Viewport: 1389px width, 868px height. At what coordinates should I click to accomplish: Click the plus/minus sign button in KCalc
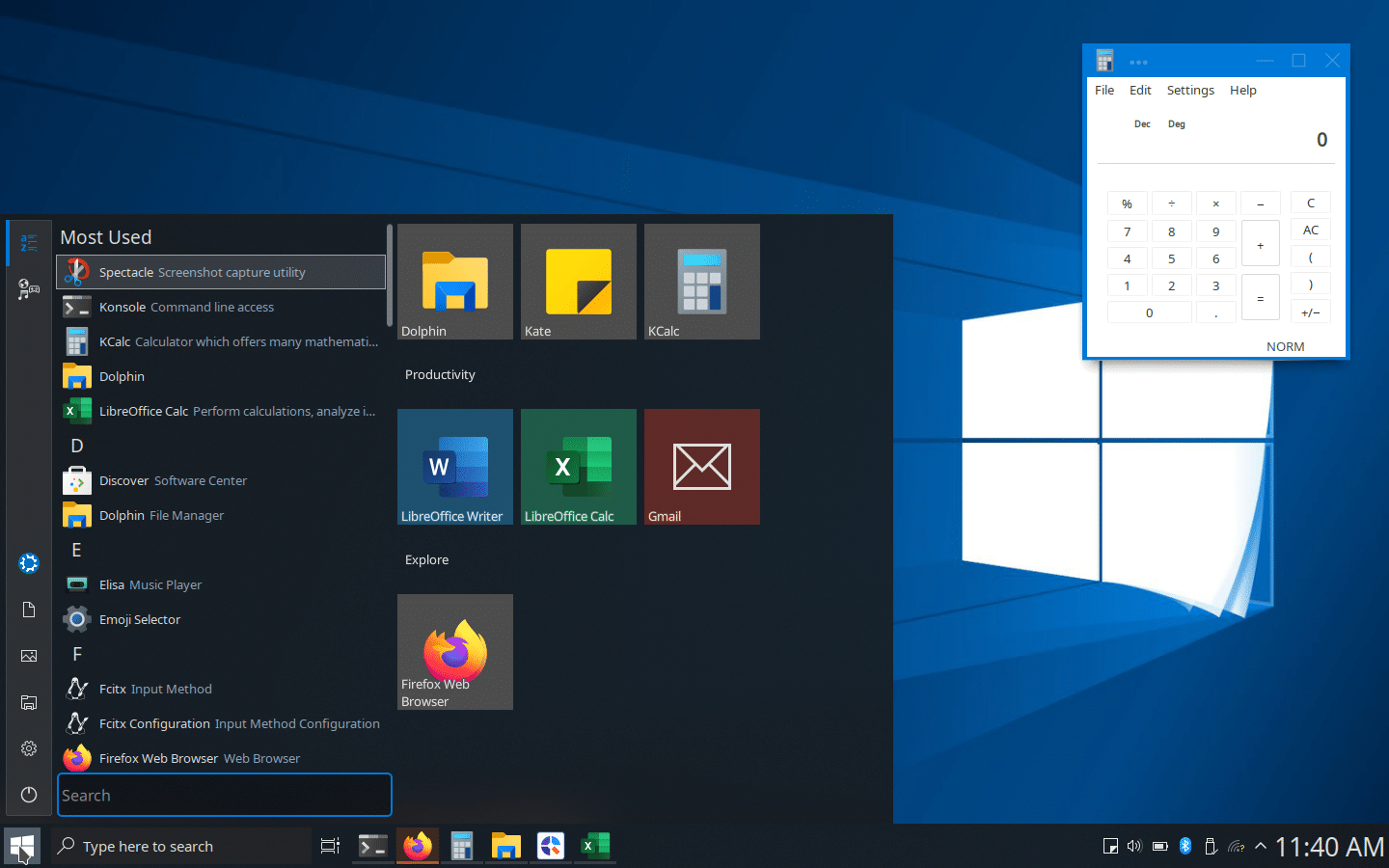1311,312
